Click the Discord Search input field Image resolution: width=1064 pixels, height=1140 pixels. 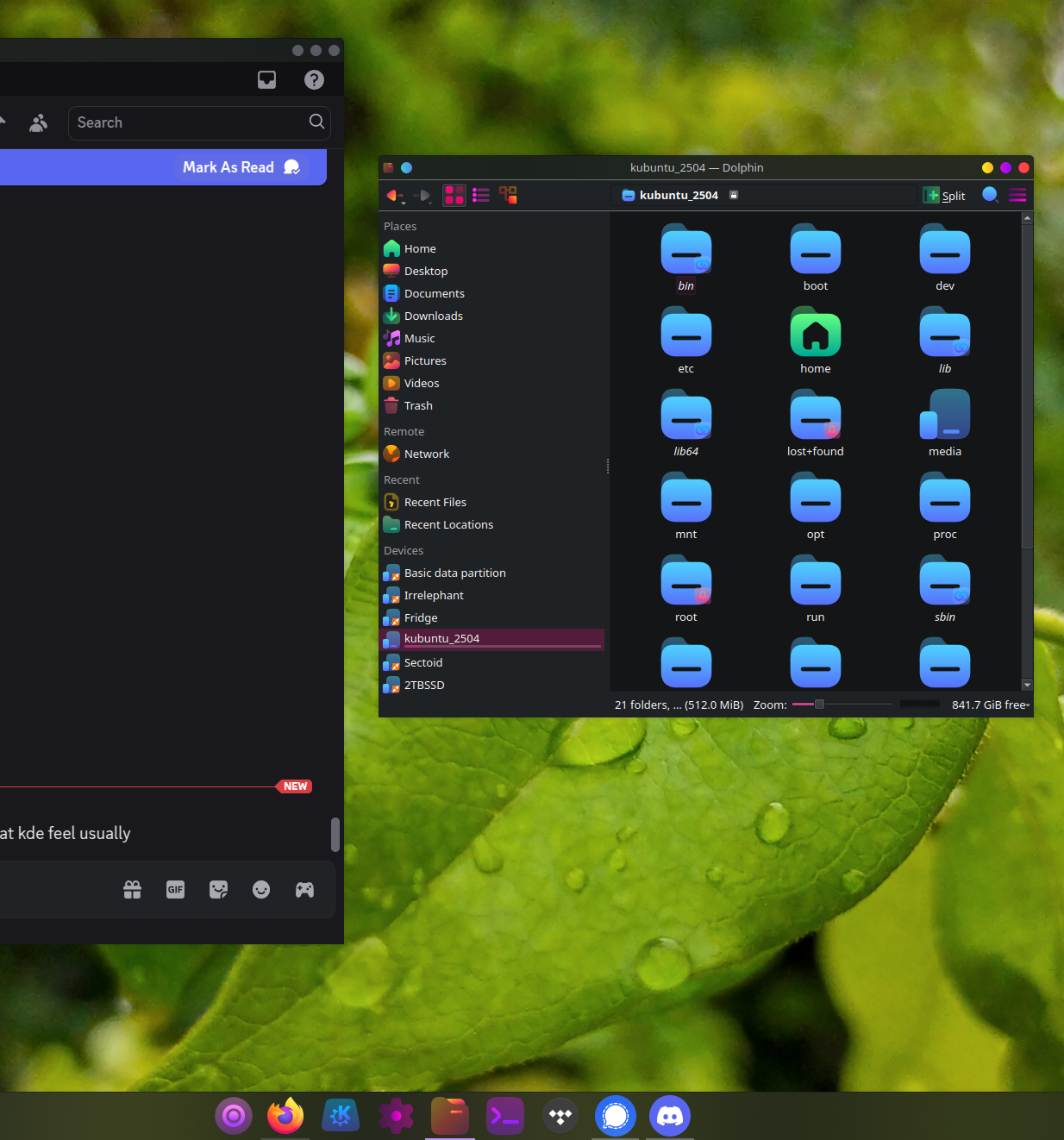coord(190,122)
